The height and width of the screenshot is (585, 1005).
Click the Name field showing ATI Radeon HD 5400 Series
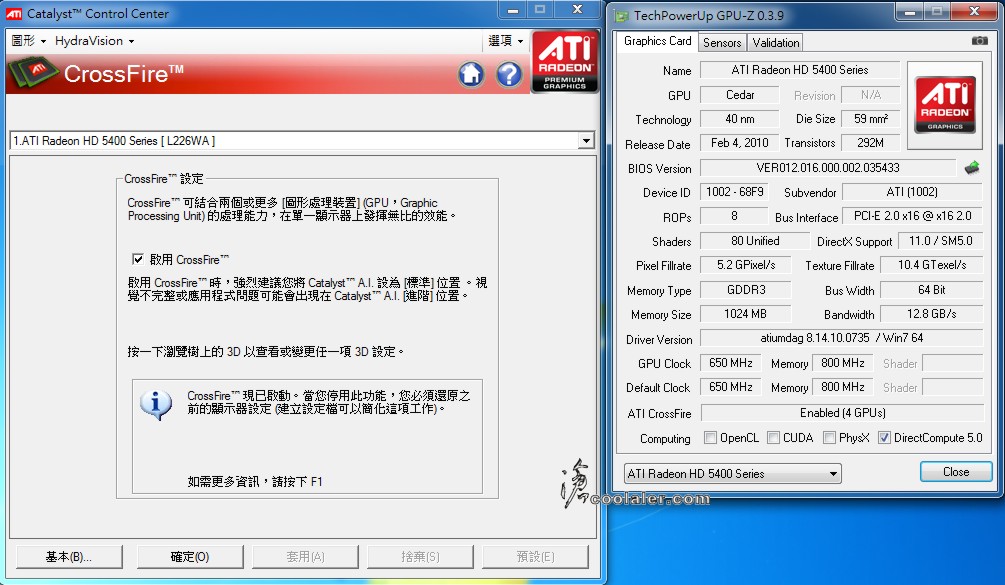coord(800,70)
